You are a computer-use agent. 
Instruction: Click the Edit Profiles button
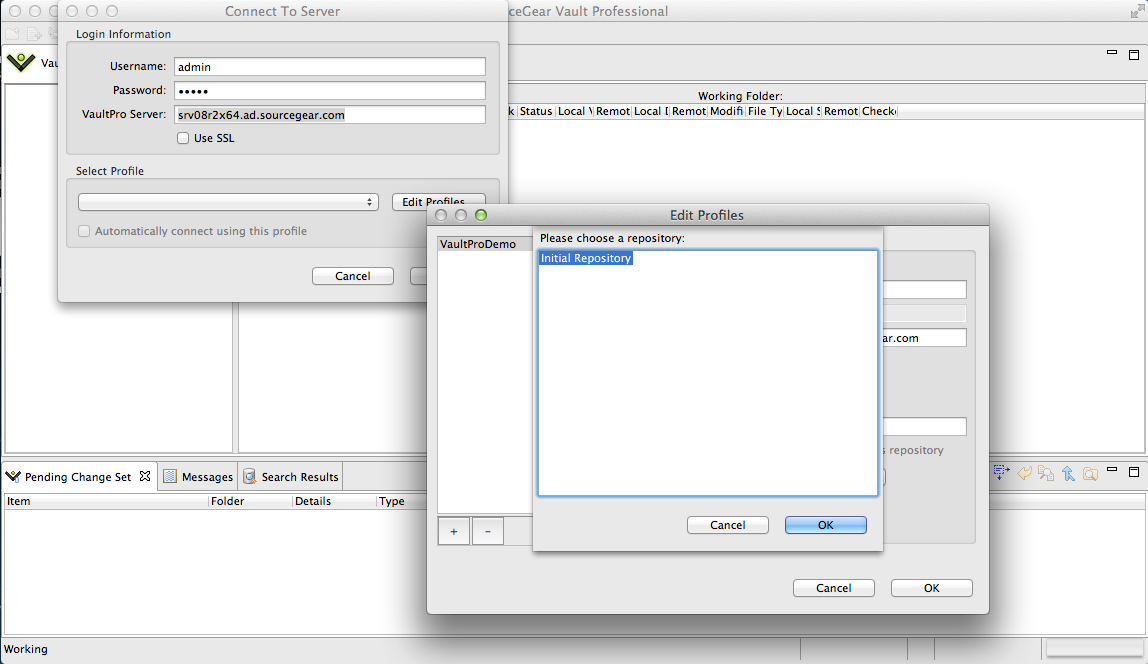(x=438, y=200)
